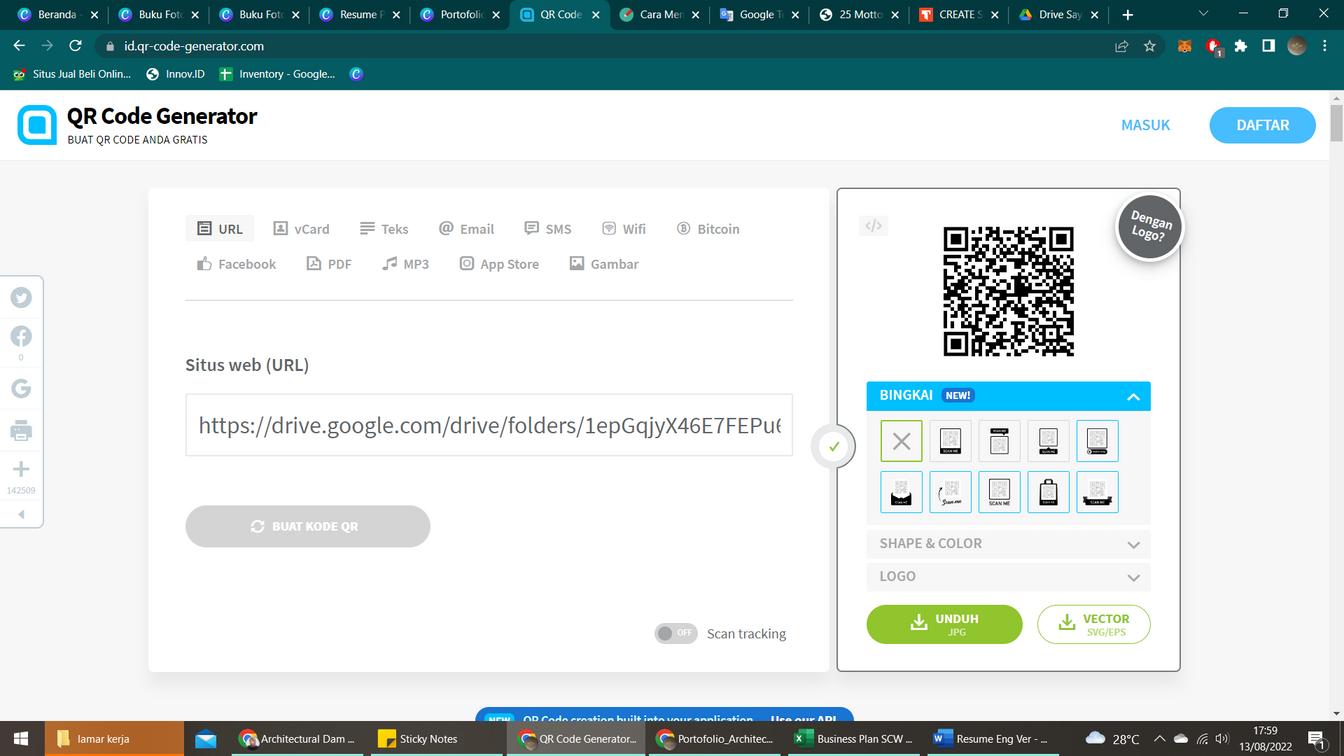Click the print icon in the sidebar
The width and height of the screenshot is (1344, 756).
[21, 431]
